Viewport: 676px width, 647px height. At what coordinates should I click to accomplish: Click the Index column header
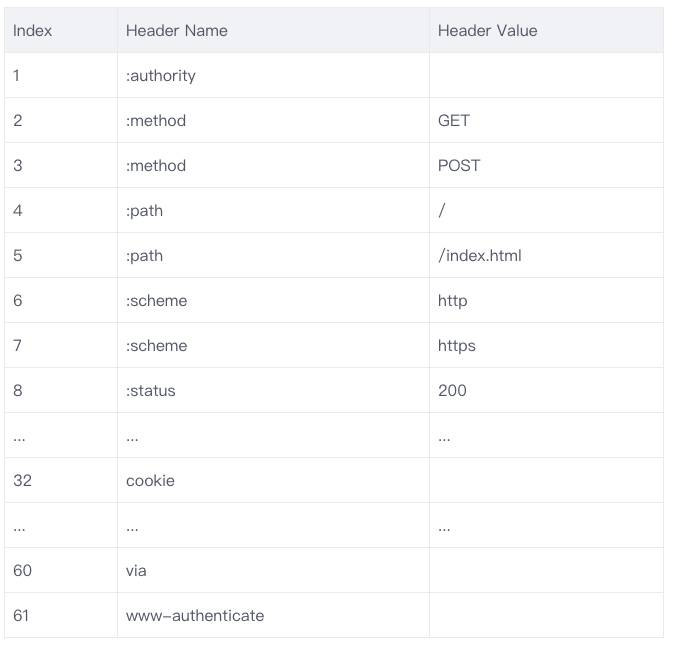click(x=32, y=31)
